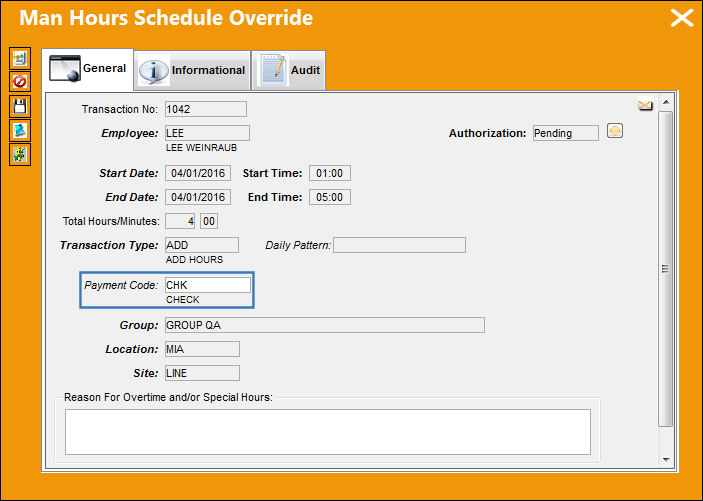Screen dimensions: 703x501
Task: Click the red cancel icon in the sidebar
Action: (x=20, y=82)
